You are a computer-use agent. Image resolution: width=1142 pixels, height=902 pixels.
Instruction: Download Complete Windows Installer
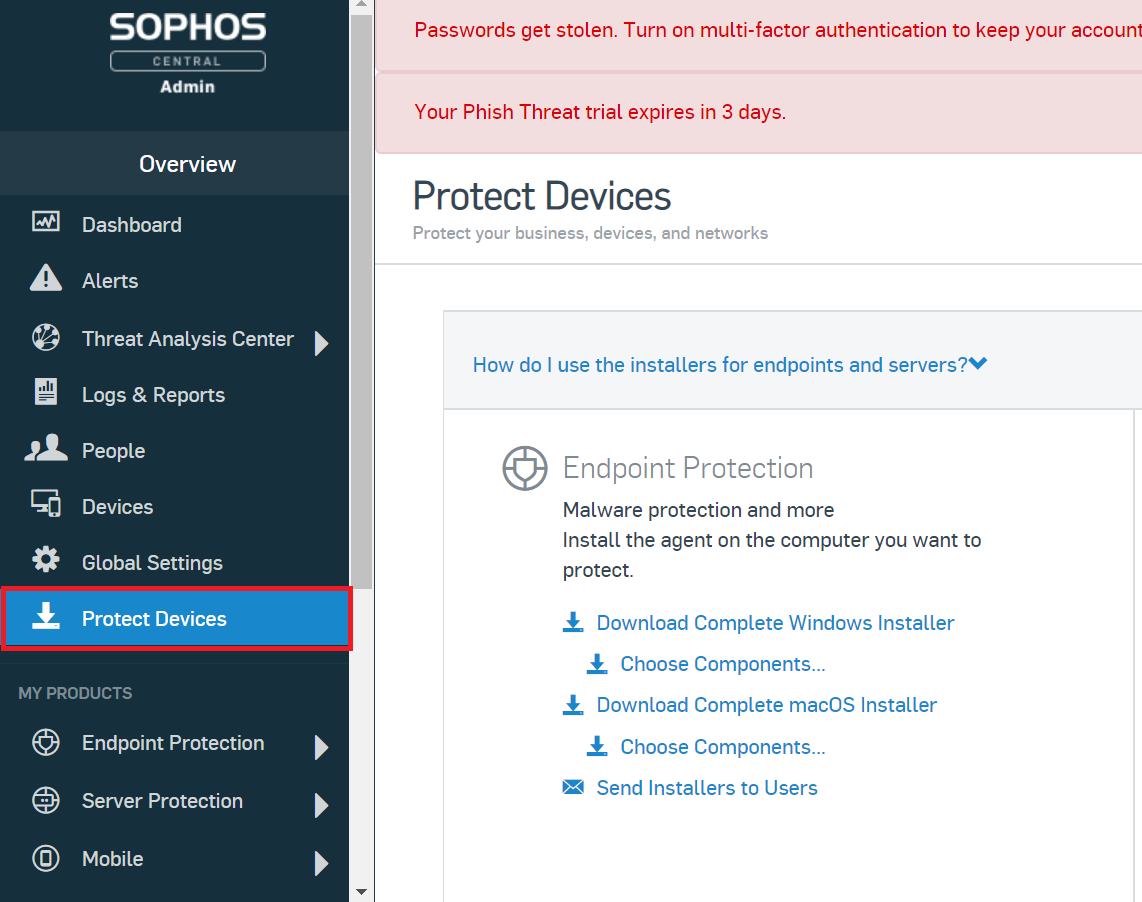pos(775,623)
